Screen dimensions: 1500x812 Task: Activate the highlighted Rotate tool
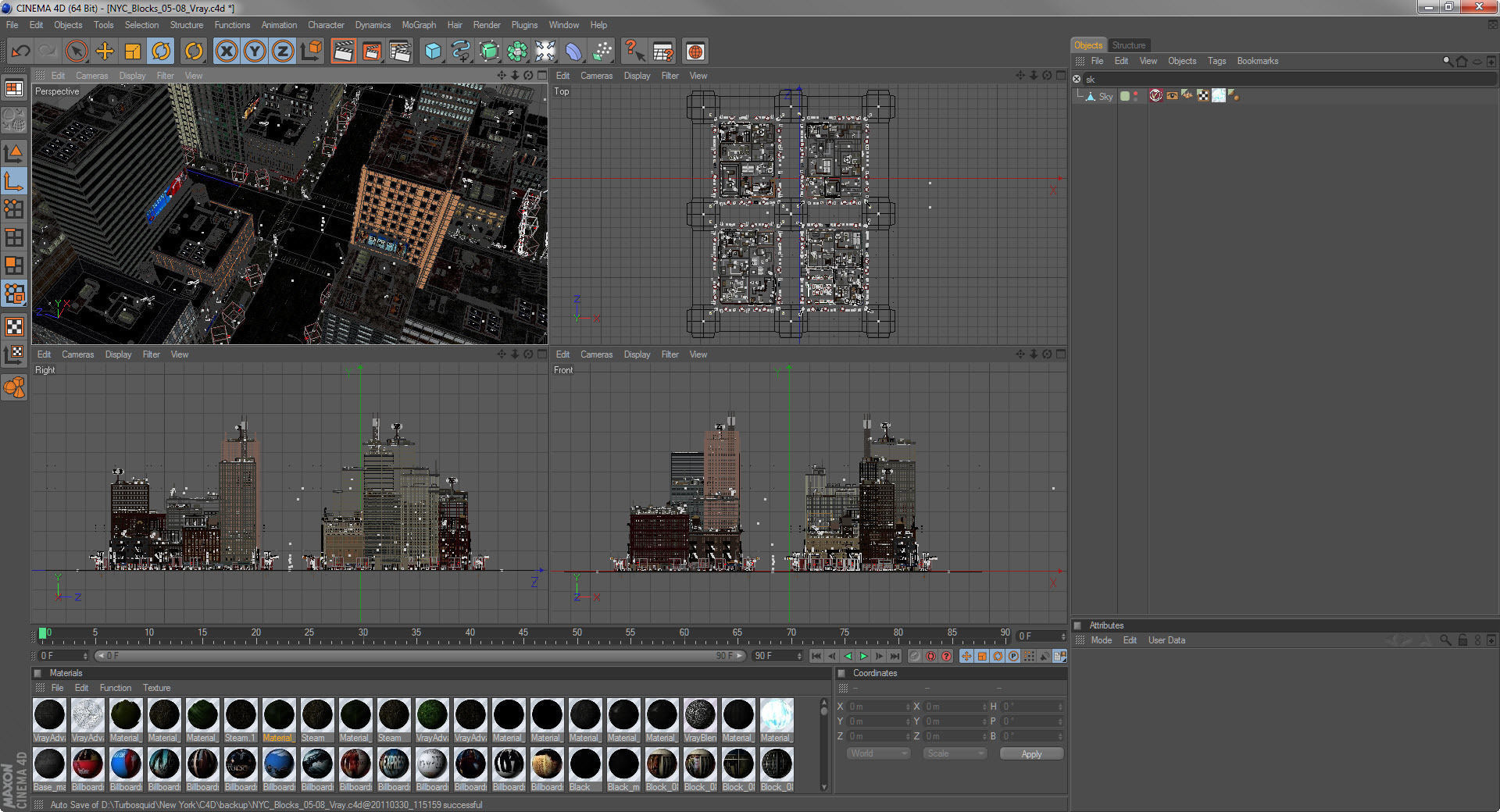(x=161, y=52)
